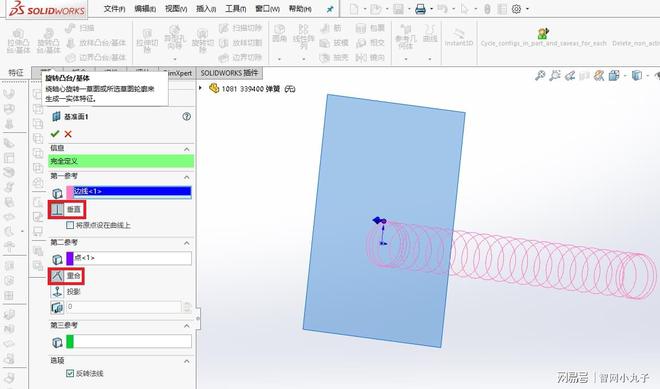Collapse the 第二参考 section
Image resolution: width=660 pixels, height=389 pixels.
(x=187, y=243)
